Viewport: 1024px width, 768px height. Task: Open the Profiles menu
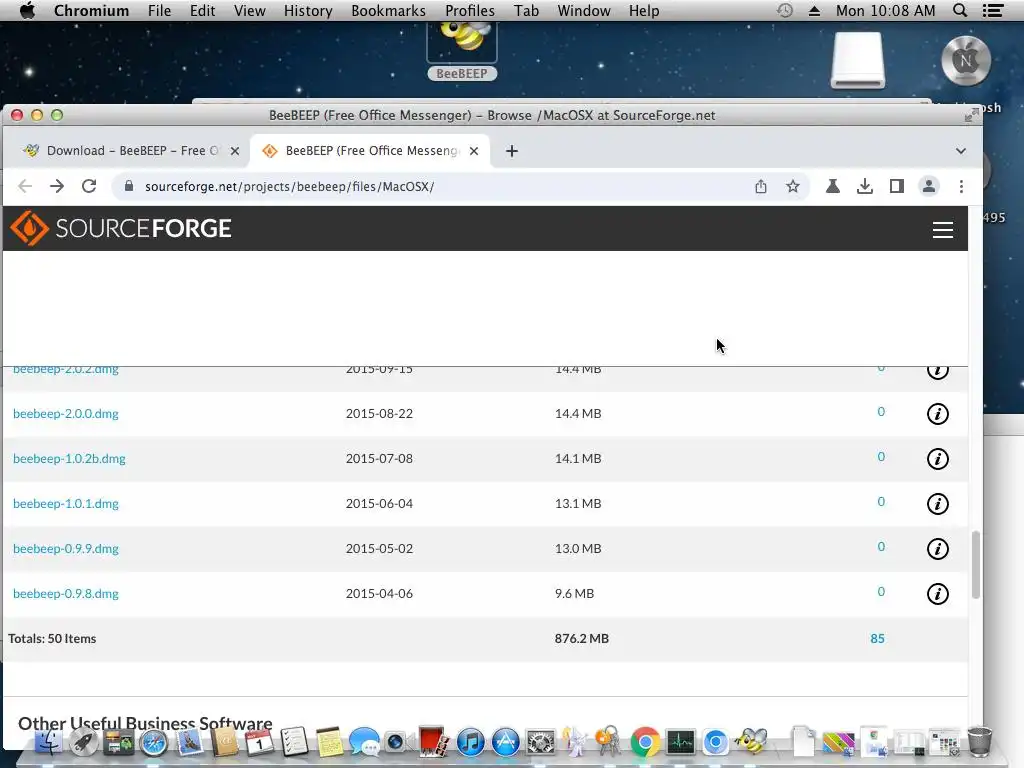470,10
